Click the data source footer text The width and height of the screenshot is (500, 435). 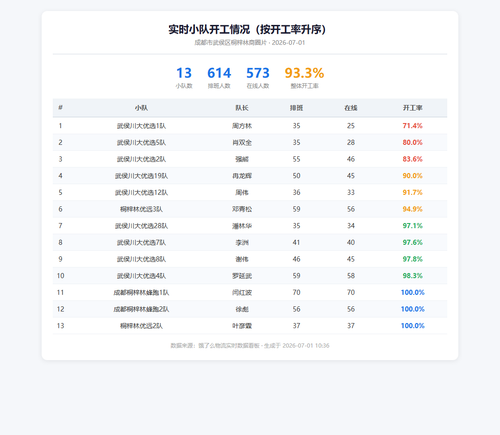click(x=250, y=346)
